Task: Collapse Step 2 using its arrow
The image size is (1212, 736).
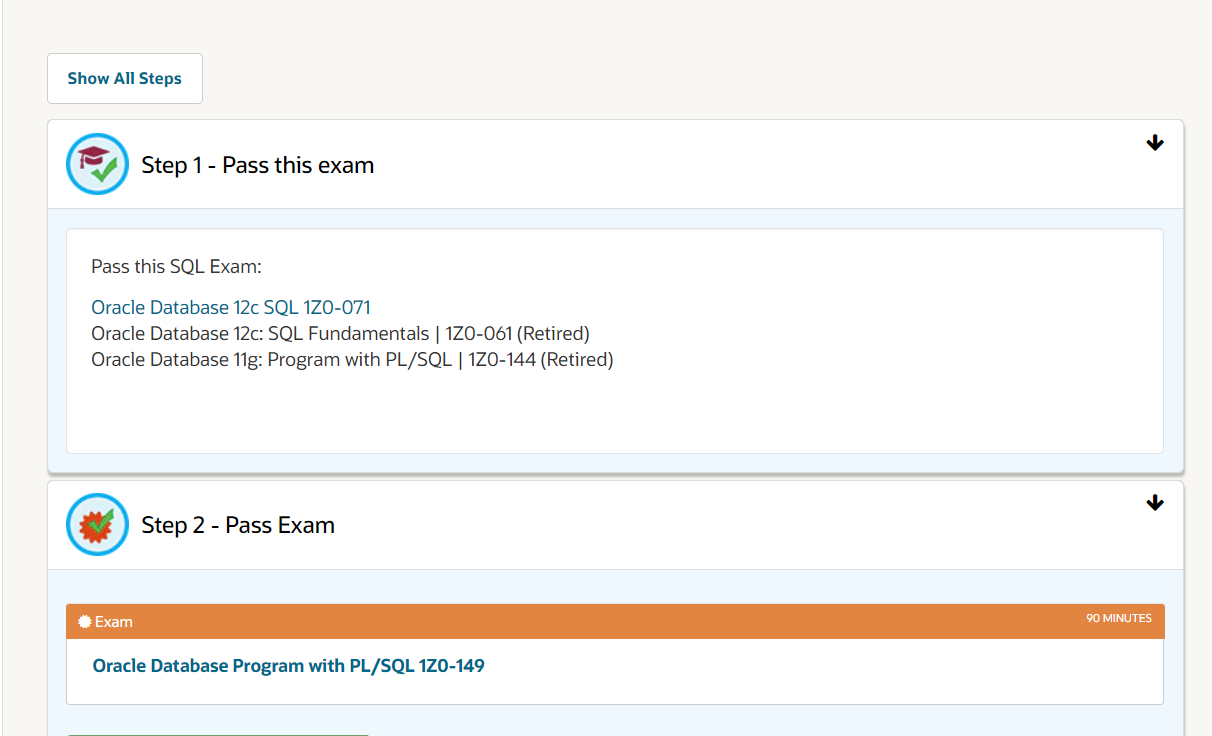Action: 1155,503
